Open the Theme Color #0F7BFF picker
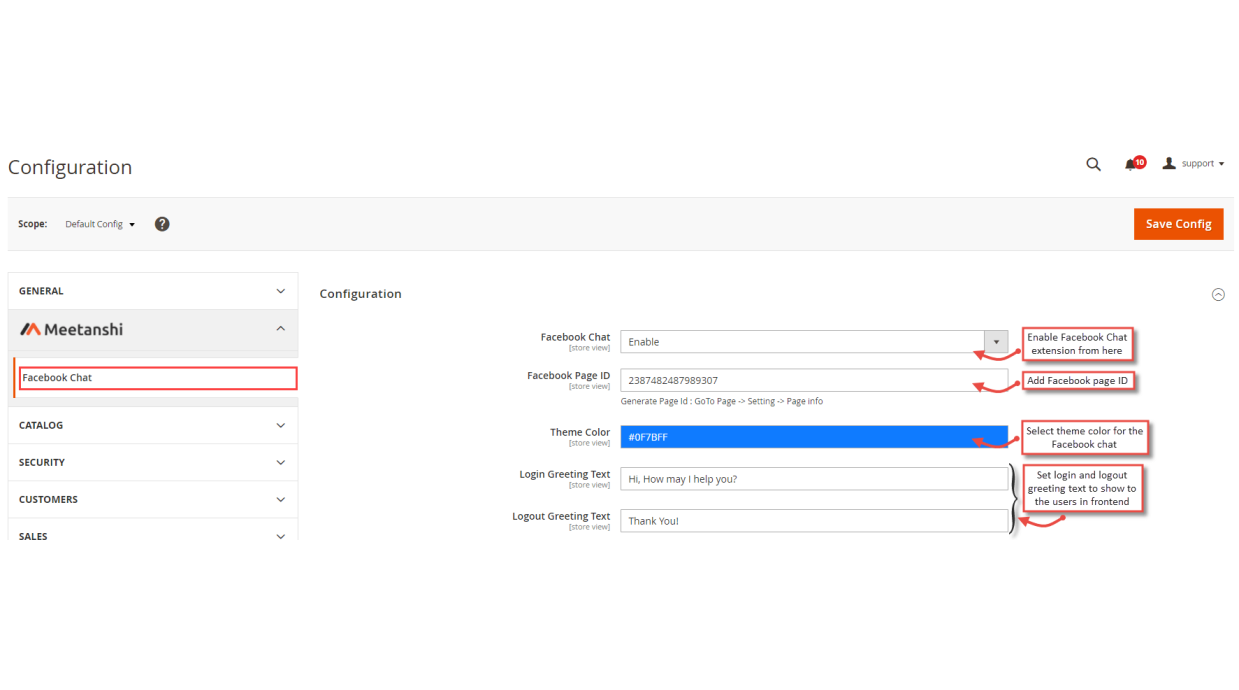This screenshot has width=1239, height=690. tap(814, 437)
